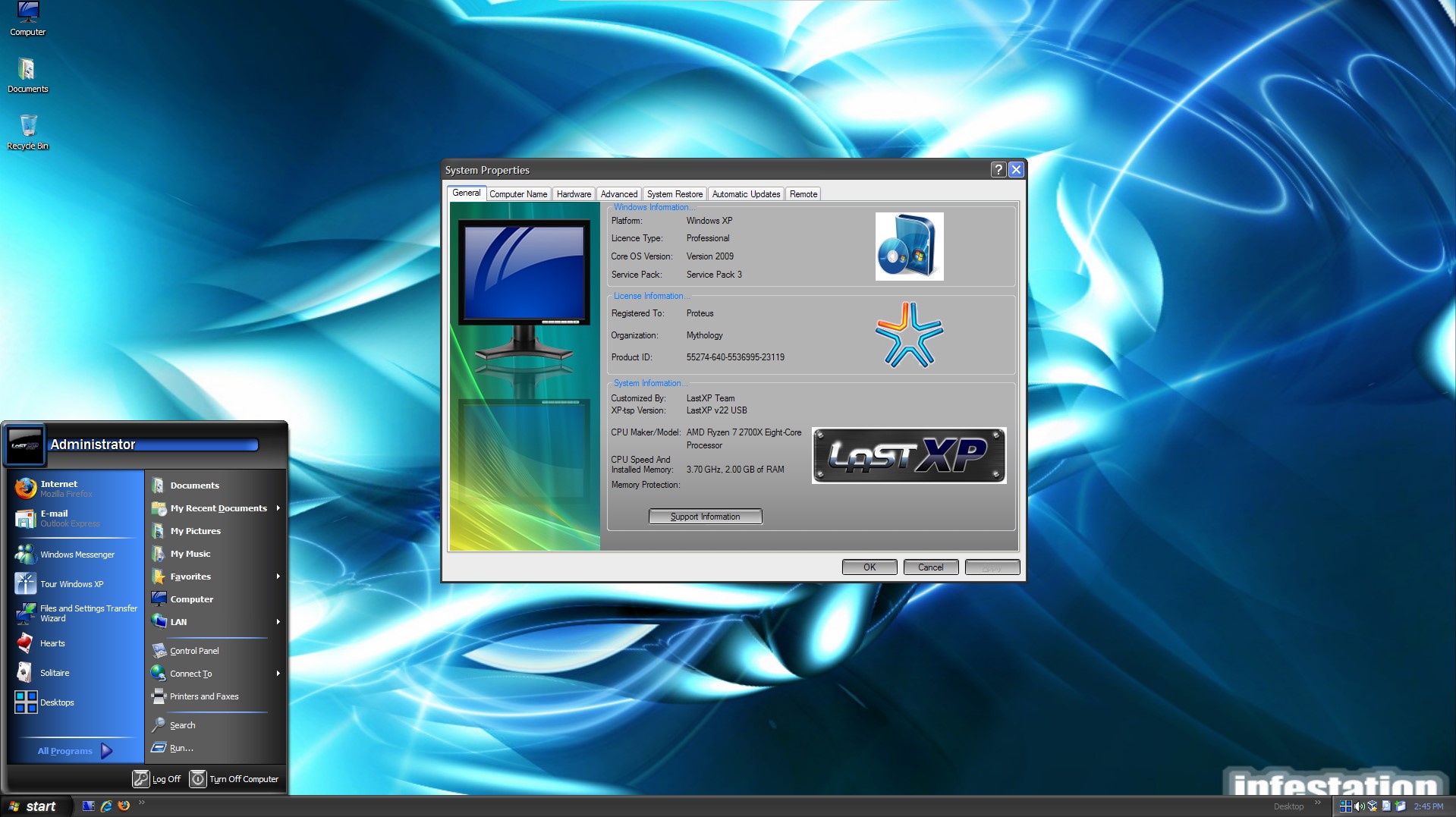This screenshot has width=1456, height=817.
Task: Switch to the Computer Name tab
Action: click(518, 194)
